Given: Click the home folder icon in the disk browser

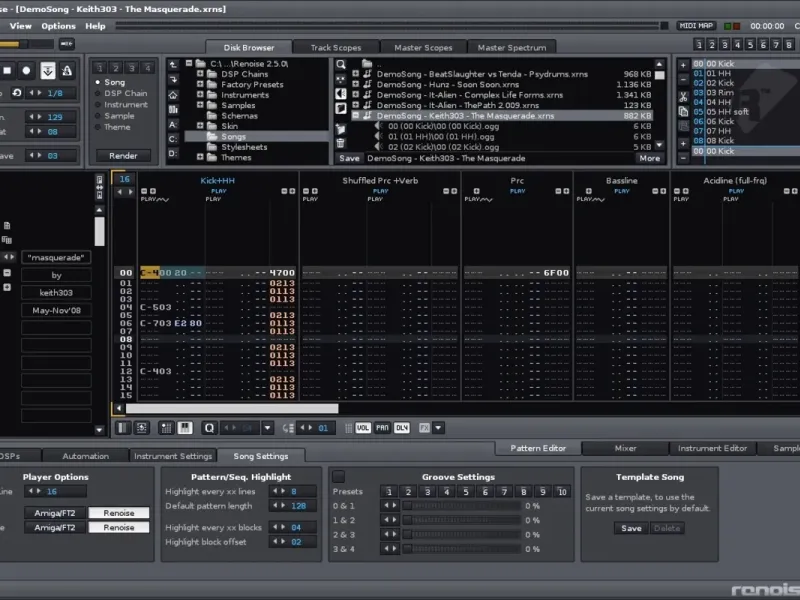Looking at the screenshot, I should 173,94.
